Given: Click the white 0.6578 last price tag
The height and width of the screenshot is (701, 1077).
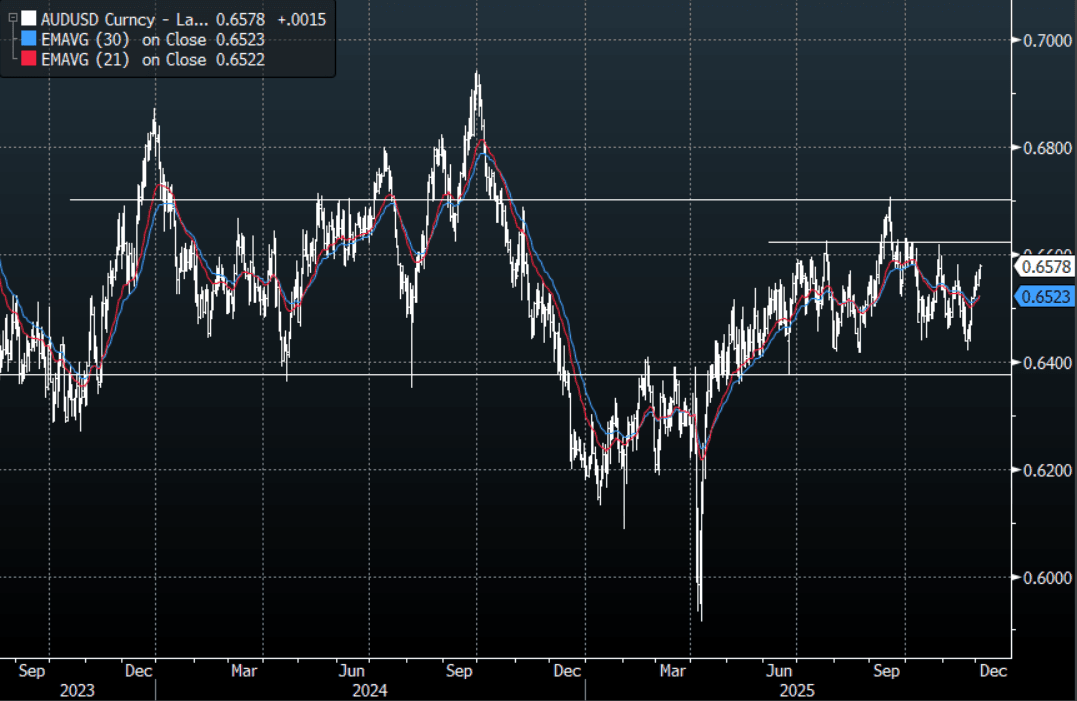Looking at the screenshot, I should click(x=1044, y=266).
